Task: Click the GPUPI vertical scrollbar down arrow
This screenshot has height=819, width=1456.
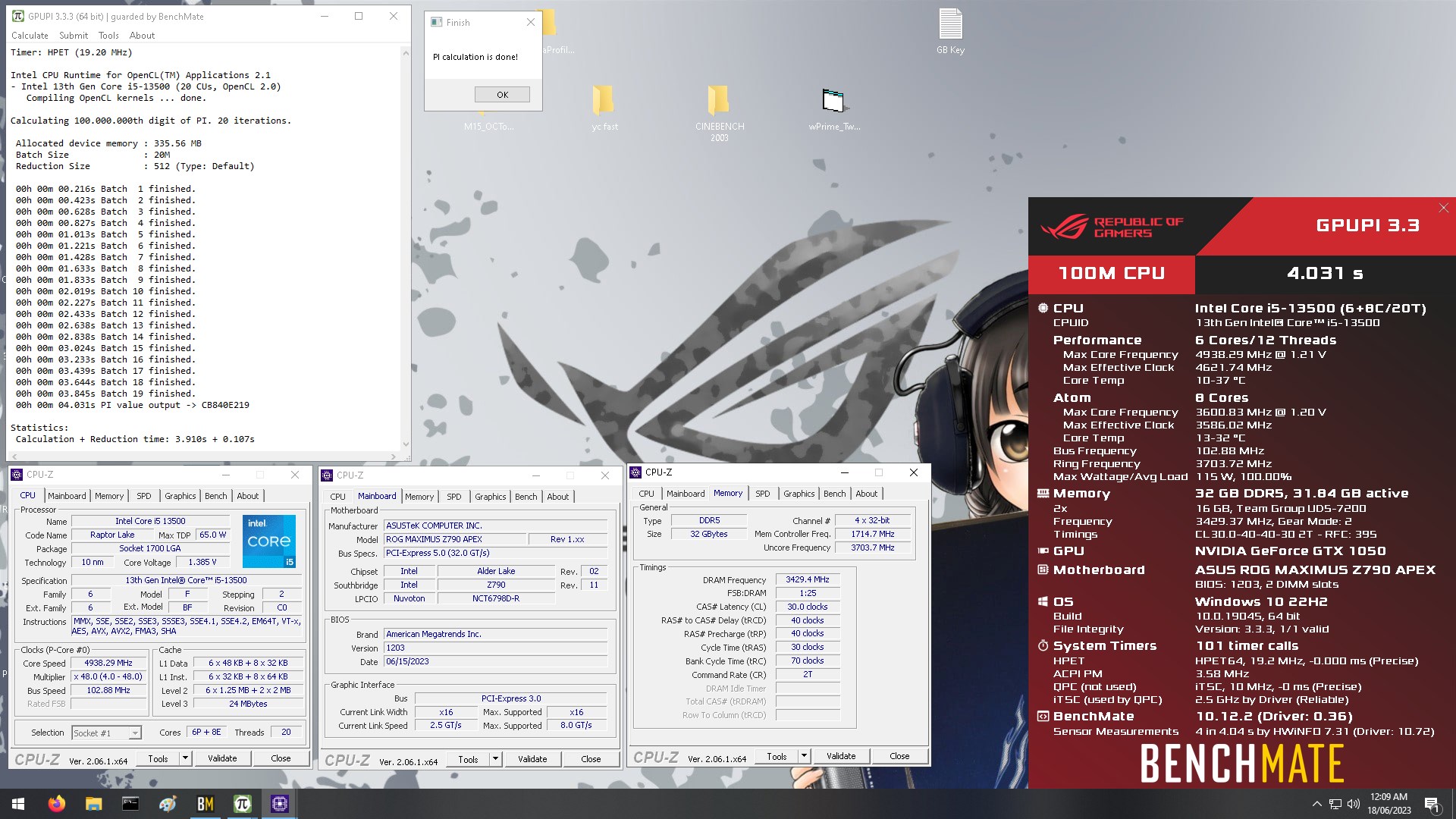Action: click(405, 444)
